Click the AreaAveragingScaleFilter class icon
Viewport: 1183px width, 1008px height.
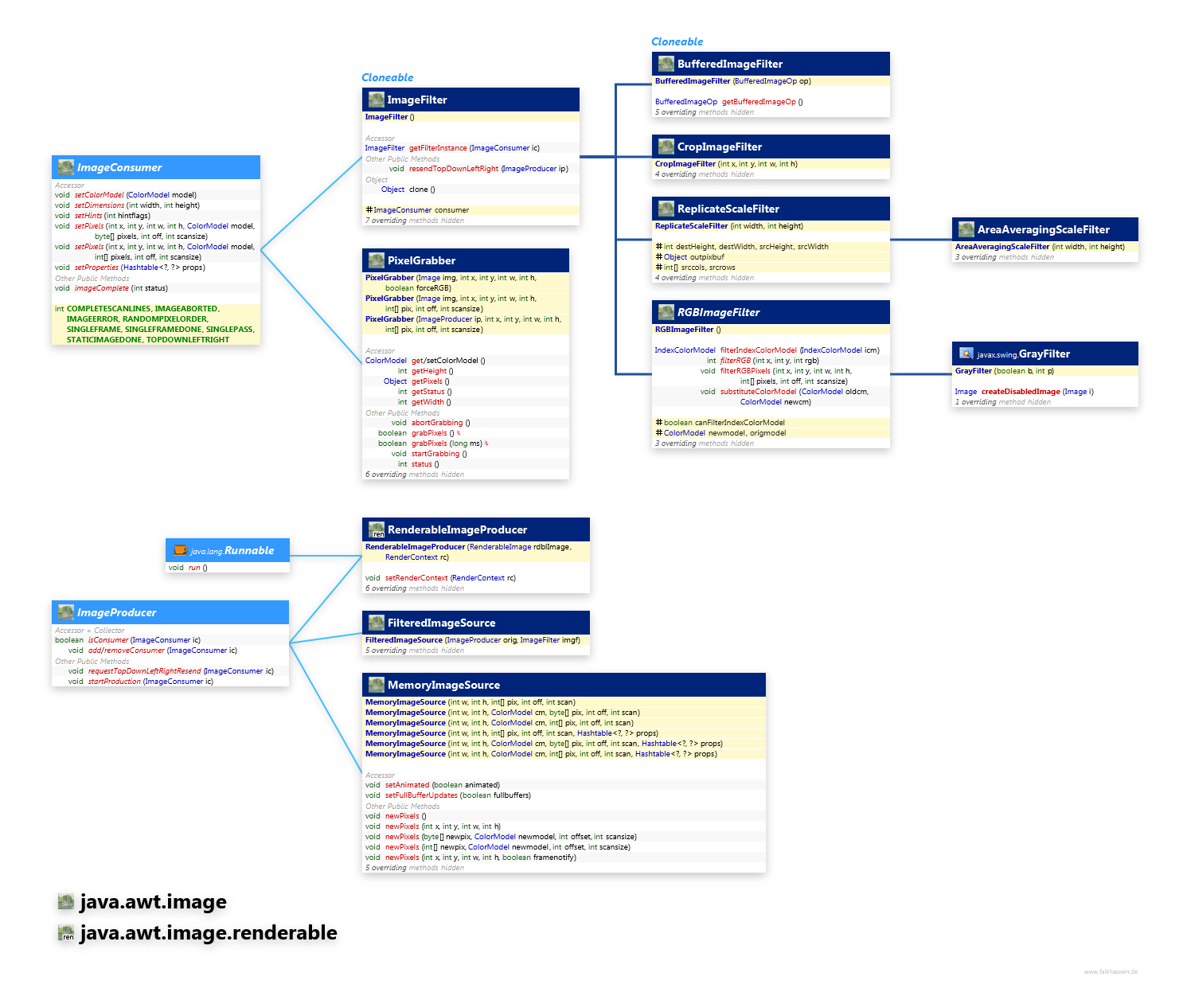pos(966,229)
